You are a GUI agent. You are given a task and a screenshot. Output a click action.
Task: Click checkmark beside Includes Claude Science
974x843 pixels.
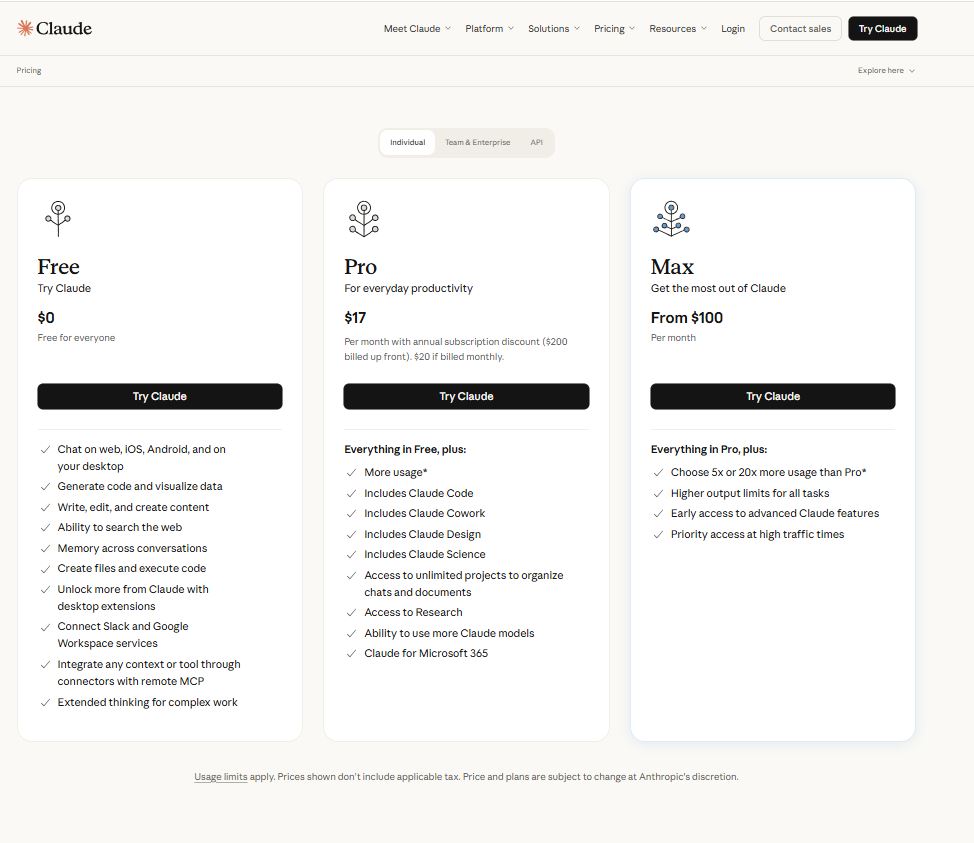click(352, 555)
